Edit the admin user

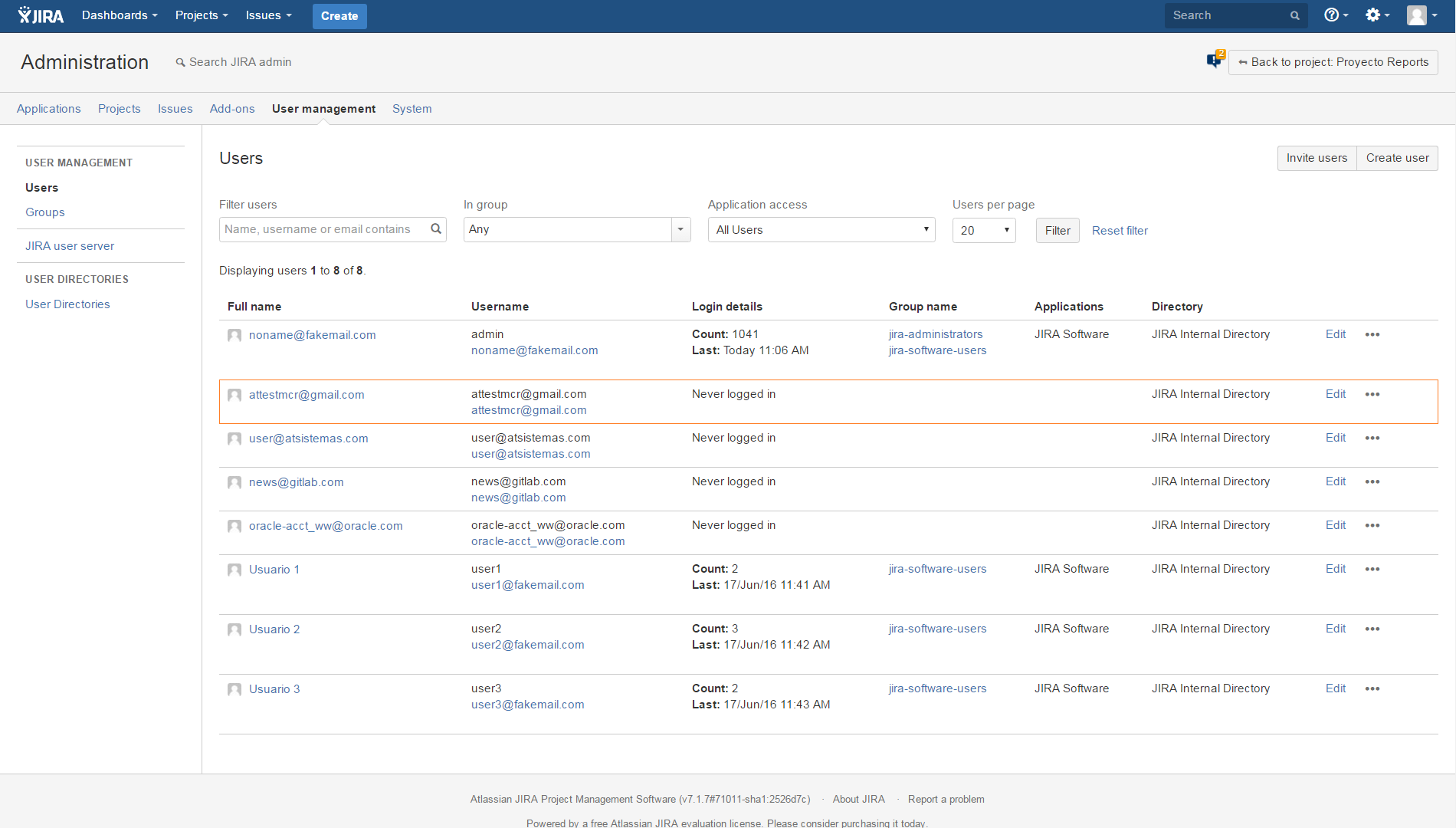tap(1336, 334)
